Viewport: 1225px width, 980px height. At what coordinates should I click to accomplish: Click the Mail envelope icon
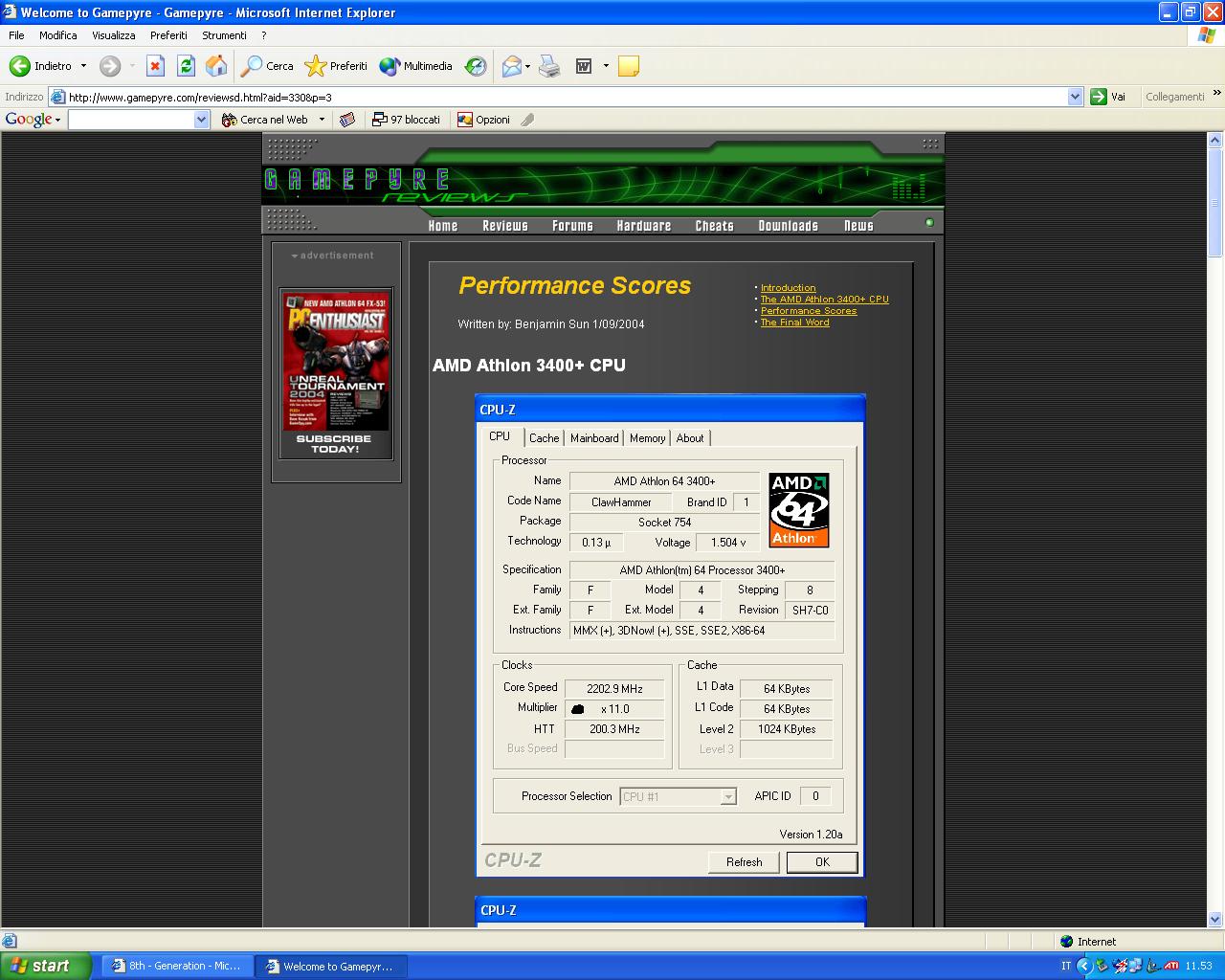click(512, 66)
